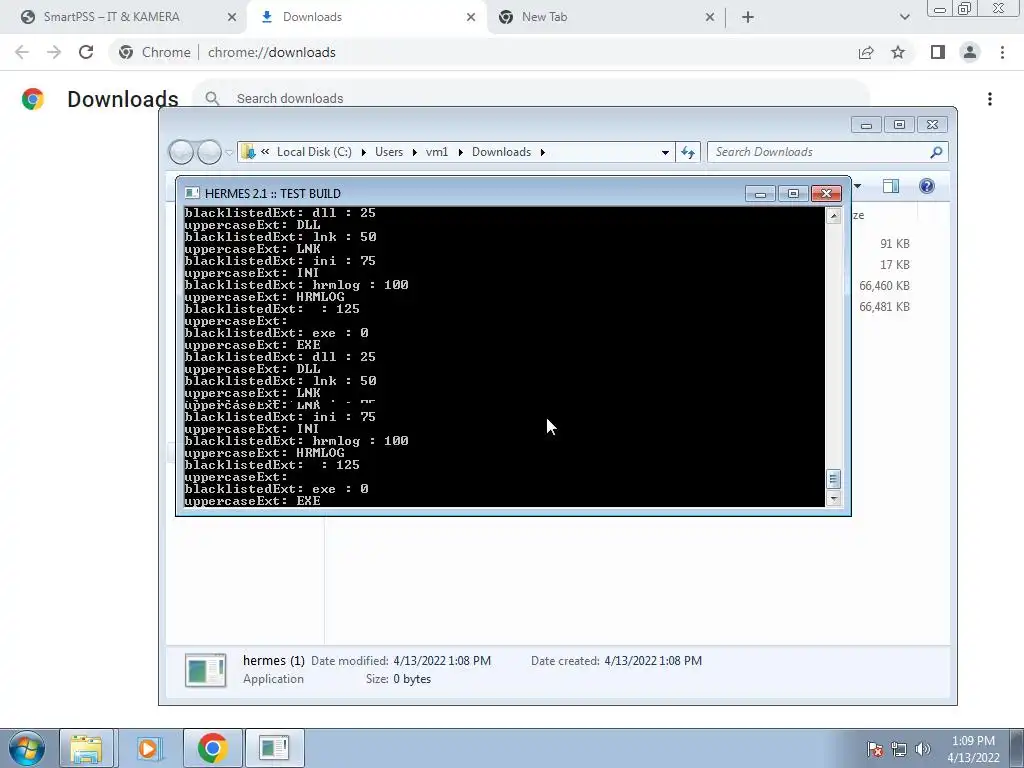1024x768 pixels.
Task: Minimize the HERMES console window
Action: [x=760, y=193]
